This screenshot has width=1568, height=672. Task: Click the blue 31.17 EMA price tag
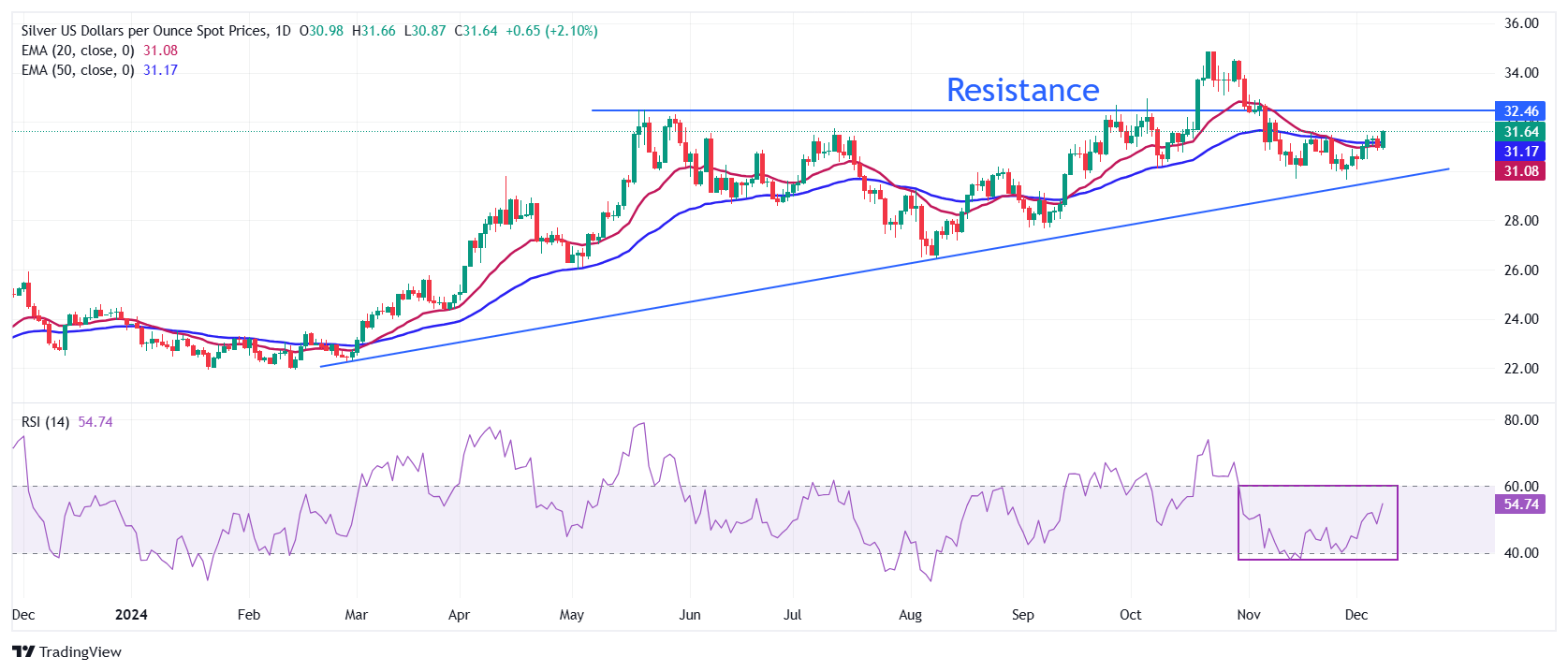click(x=1521, y=152)
